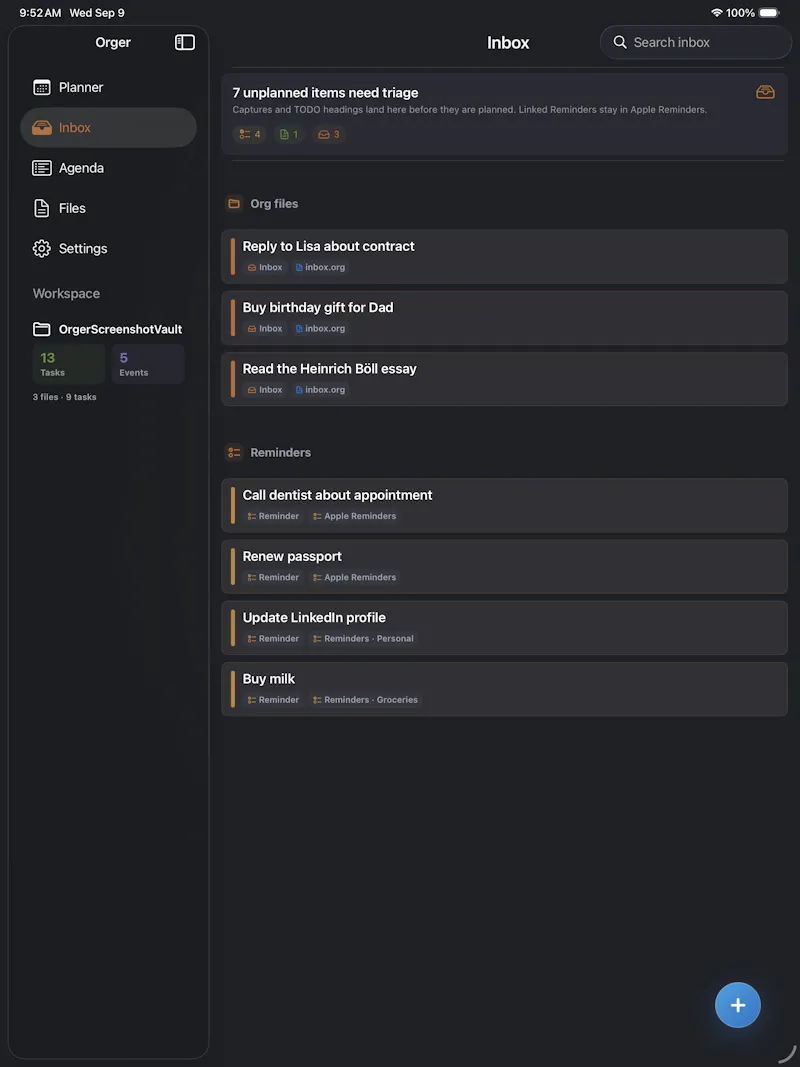Screen dimensions: 800x1067
Task: Open the 13 Tasks tile
Action: coord(69,364)
